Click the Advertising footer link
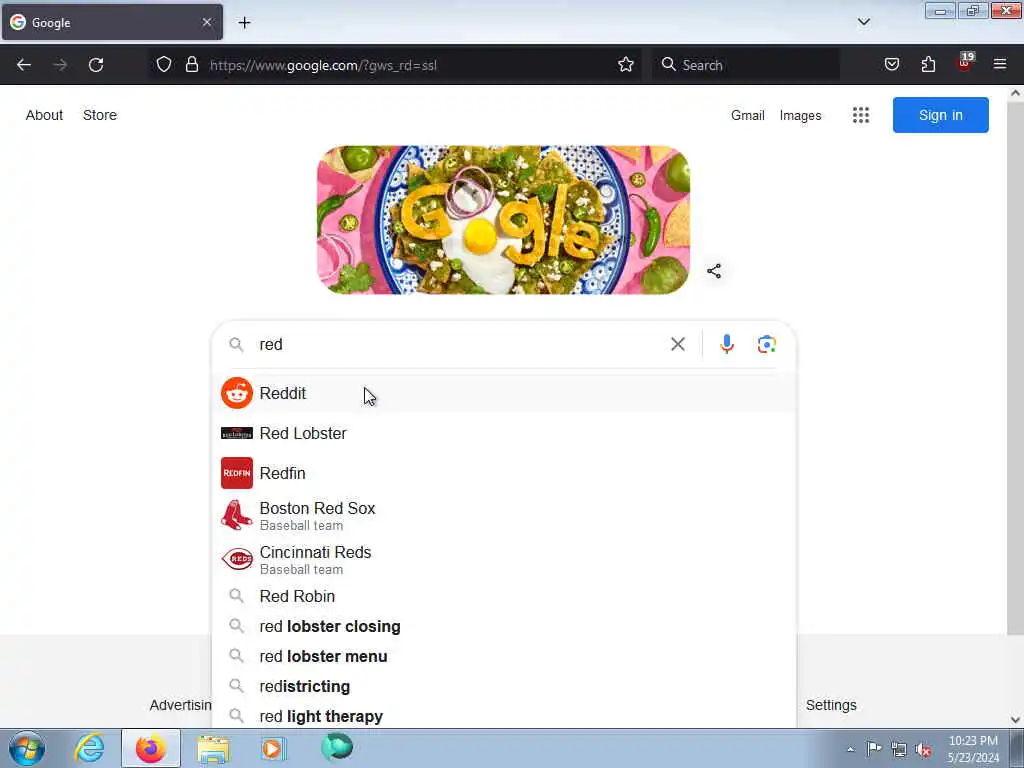1024x768 pixels. click(x=180, y=705)
